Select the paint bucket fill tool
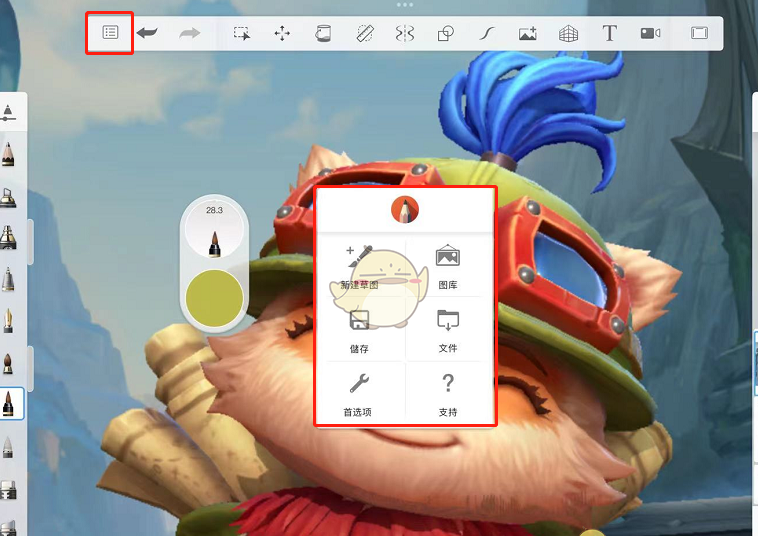 click(x=323, y=33)
